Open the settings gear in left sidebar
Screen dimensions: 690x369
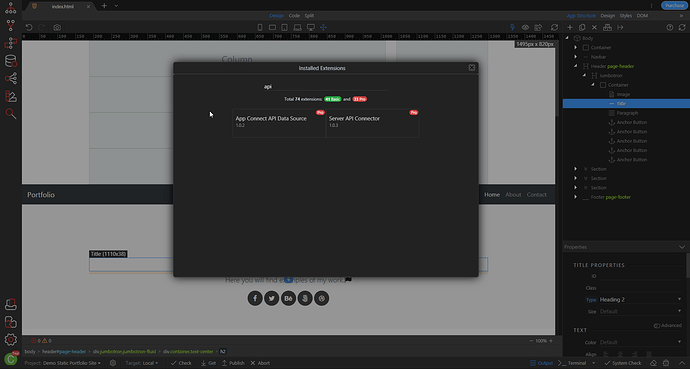11,340
